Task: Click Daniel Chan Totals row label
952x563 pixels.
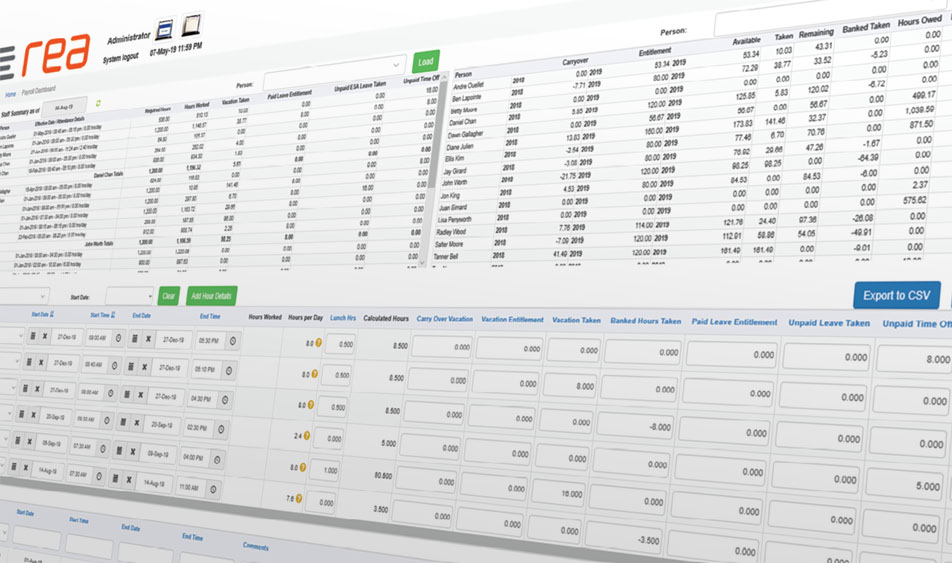Action: (108, 174)
